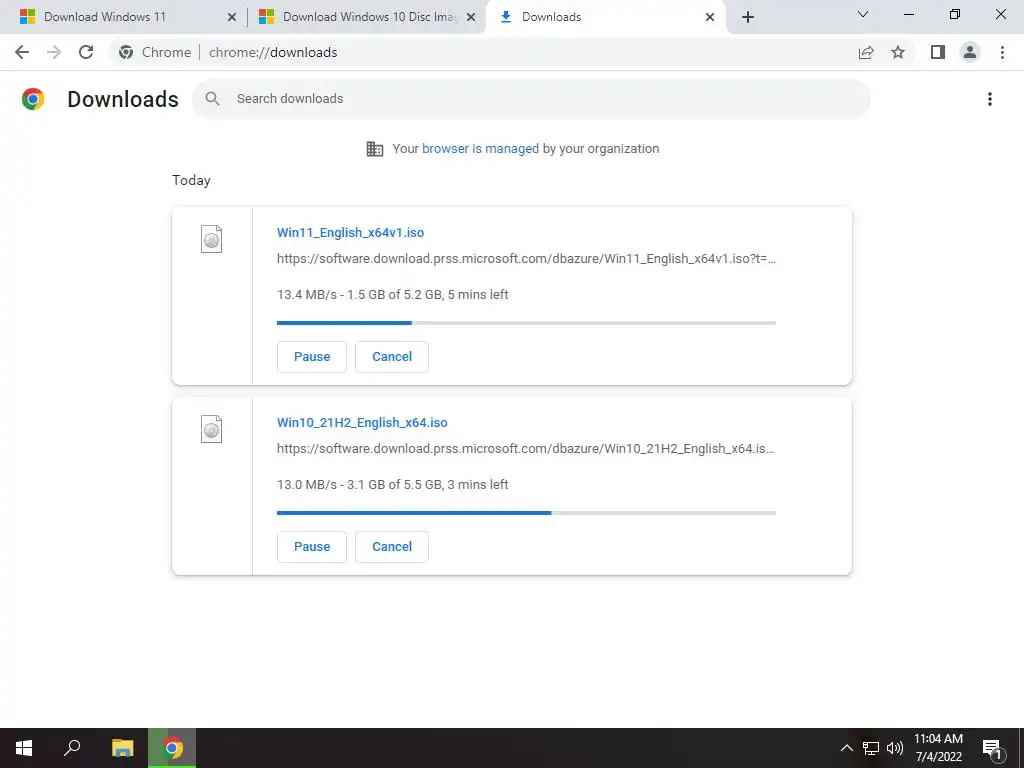Share this page via the share icon
Image resolution: width=1024 pixels, height=768 pixels.
click(866, 52)
